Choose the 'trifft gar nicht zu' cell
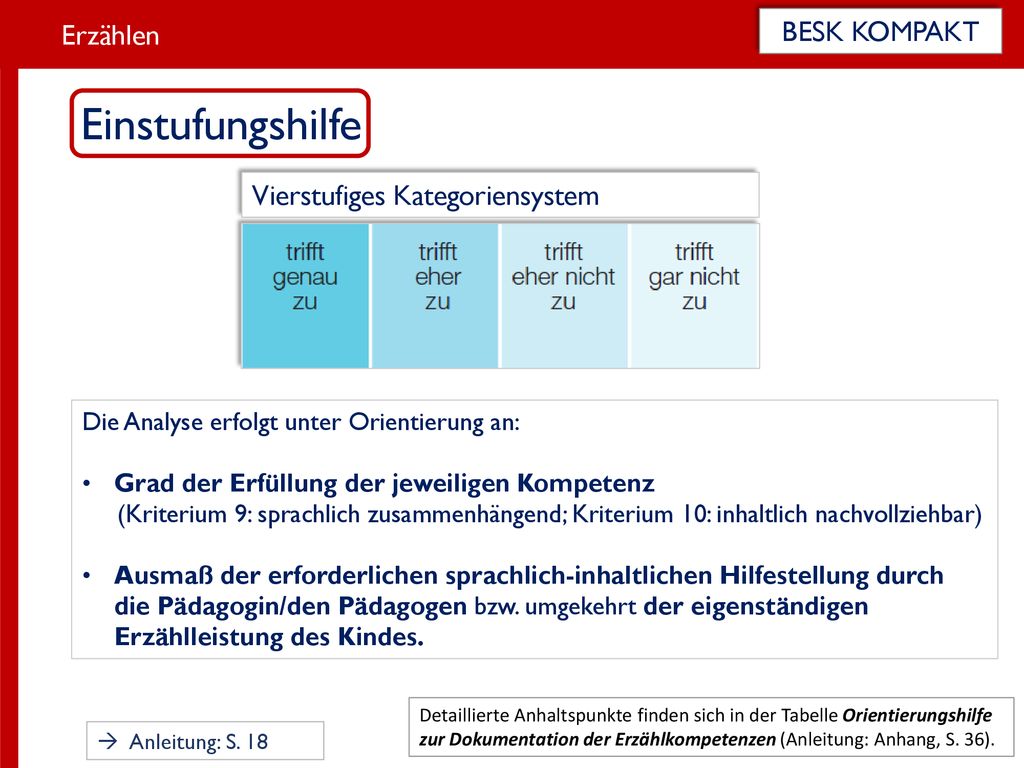Screen dimensions: 1024x768 (694, 296)
